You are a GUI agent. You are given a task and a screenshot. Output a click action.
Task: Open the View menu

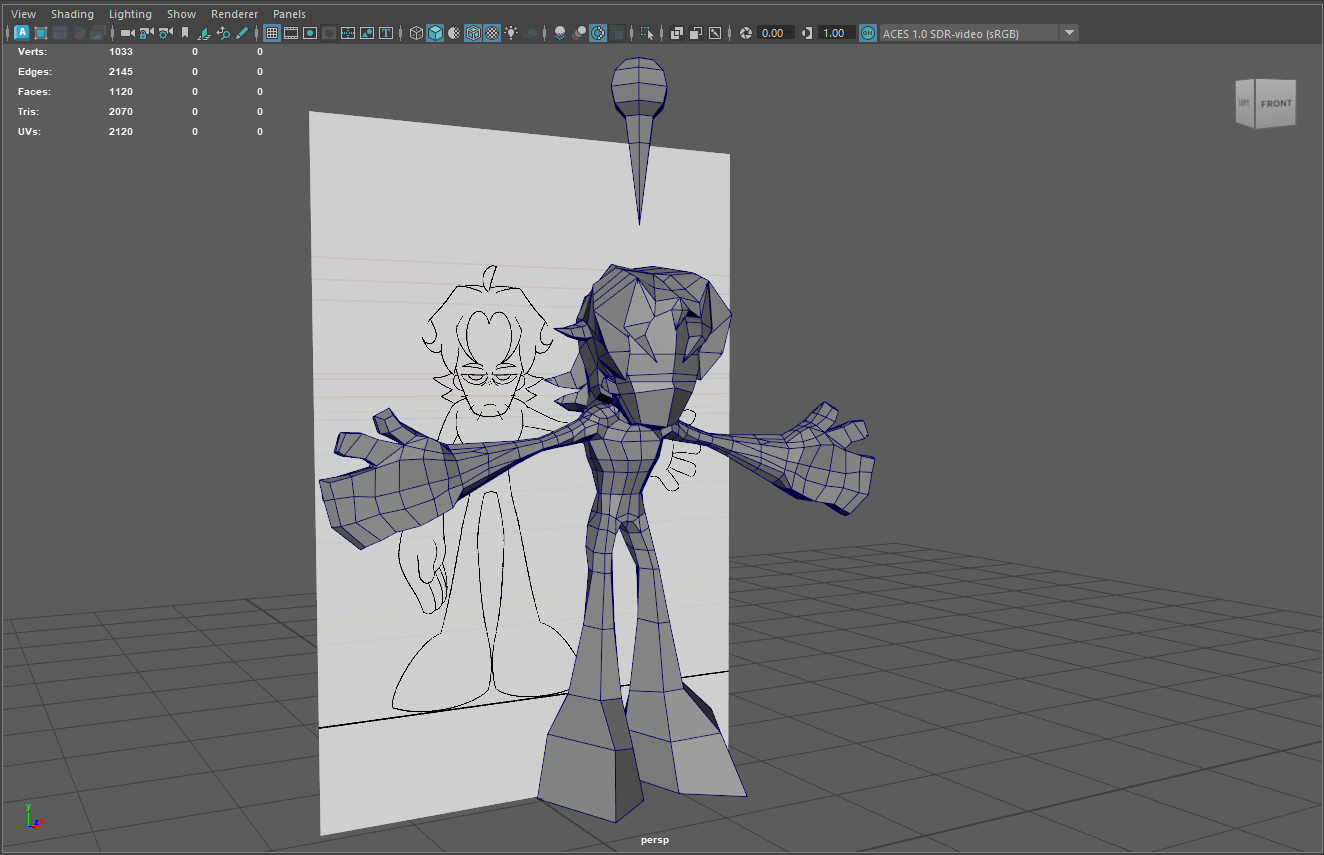pyautogui.click(x=23, y=14)
